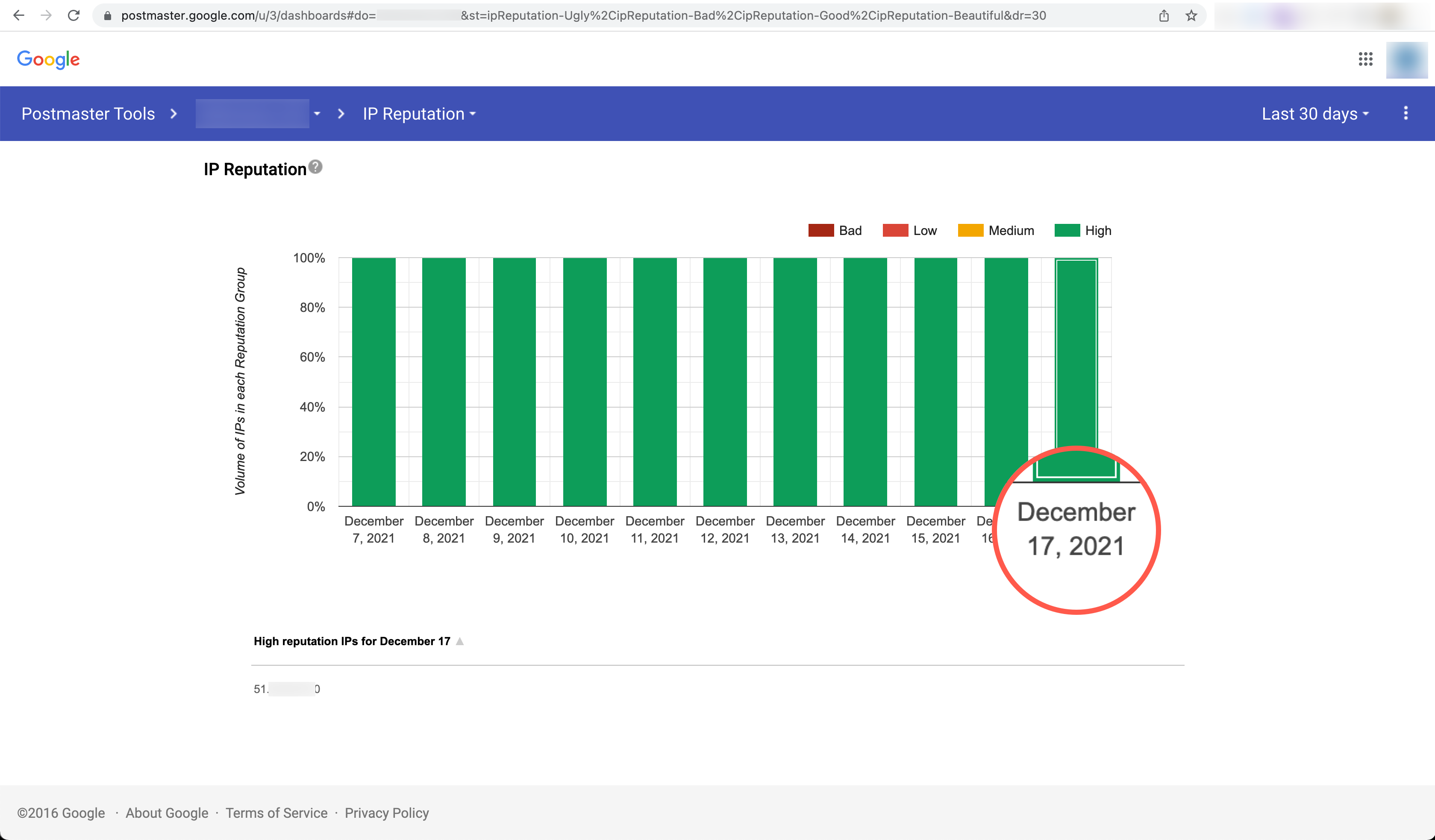Select the December 10, 2021 bar
1435x840 pixels.
584,382
